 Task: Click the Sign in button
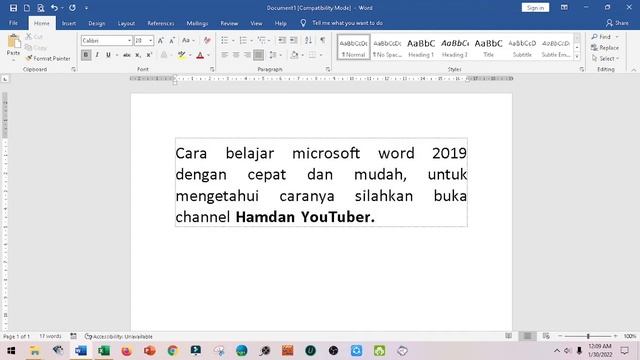[x=535, y=7]
